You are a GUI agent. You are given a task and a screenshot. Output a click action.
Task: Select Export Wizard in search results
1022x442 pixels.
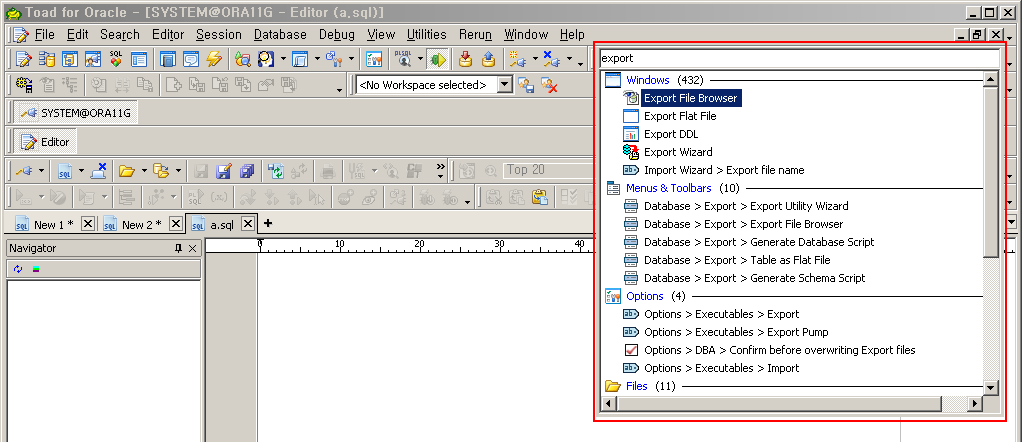[678, 152]
